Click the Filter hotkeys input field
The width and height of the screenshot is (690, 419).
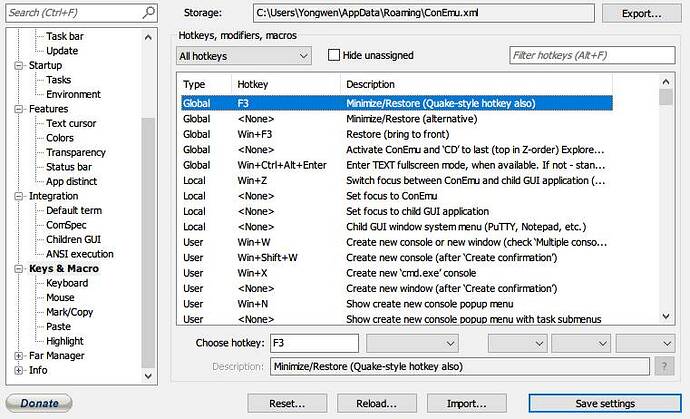590,56
